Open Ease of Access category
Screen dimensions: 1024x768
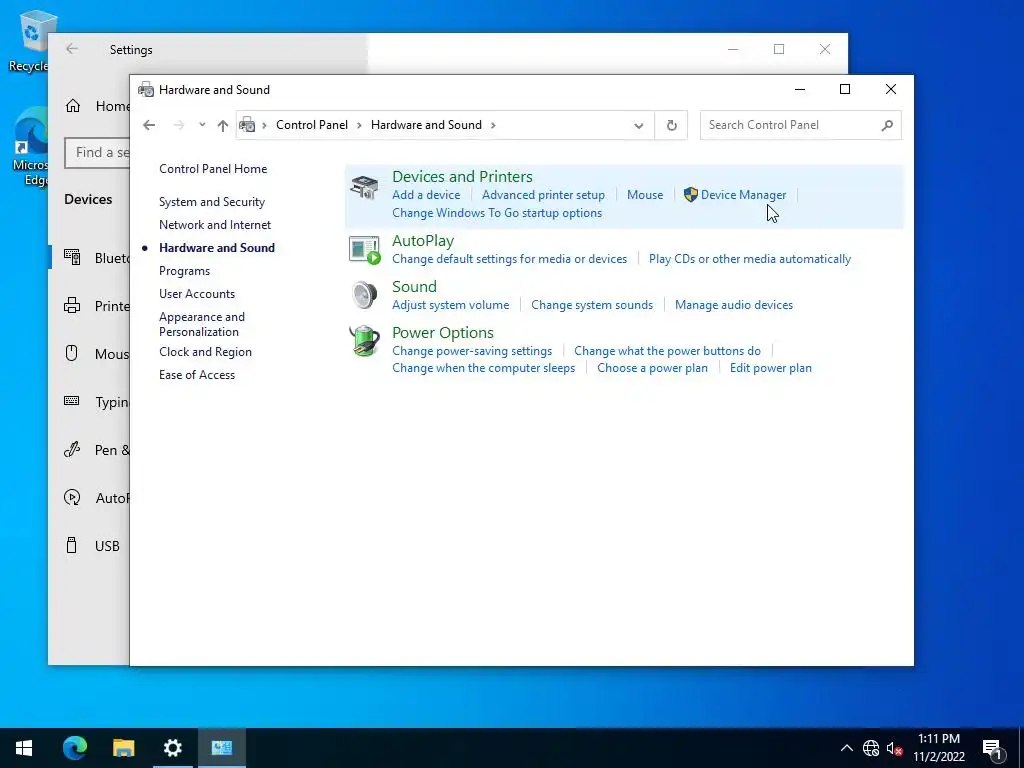pos(197,375)
